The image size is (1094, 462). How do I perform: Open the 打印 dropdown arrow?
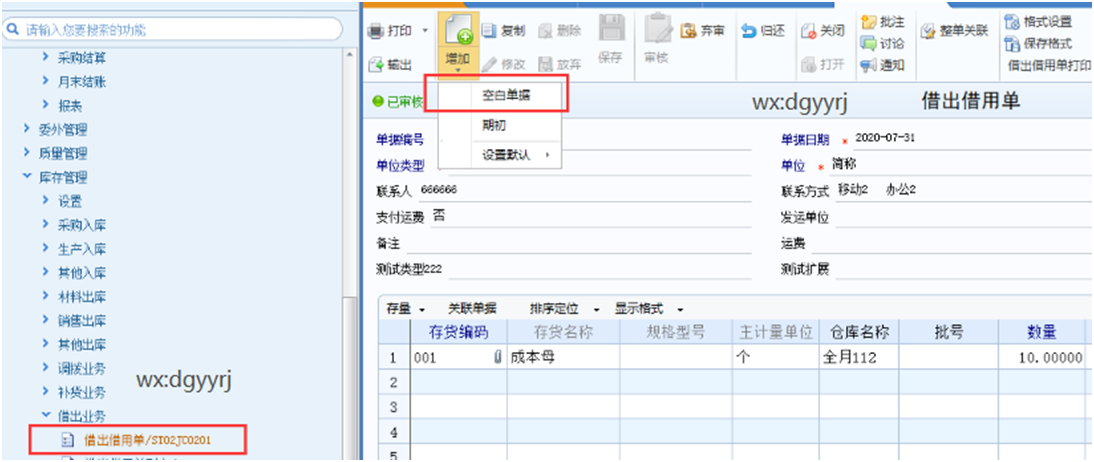click(x=425, y=31)
